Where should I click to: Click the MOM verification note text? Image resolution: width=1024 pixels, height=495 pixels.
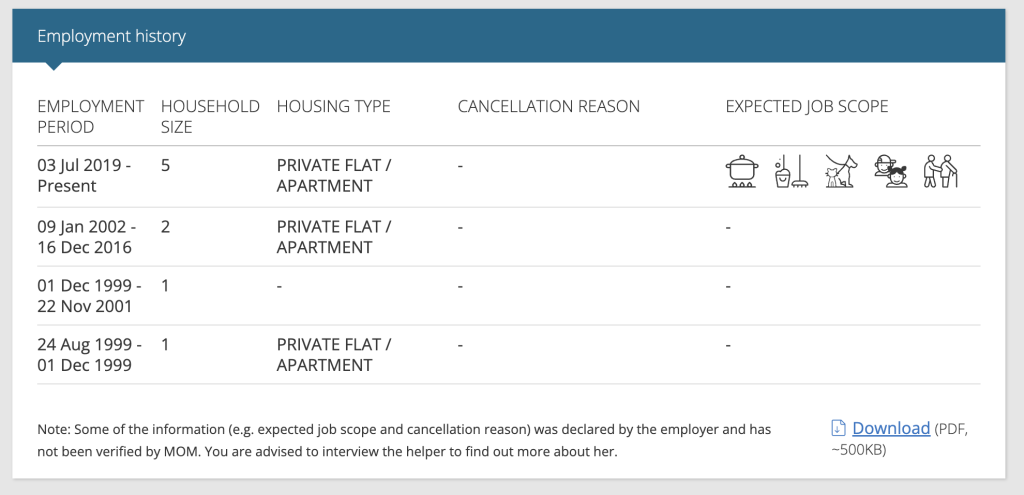click(404, 441)
